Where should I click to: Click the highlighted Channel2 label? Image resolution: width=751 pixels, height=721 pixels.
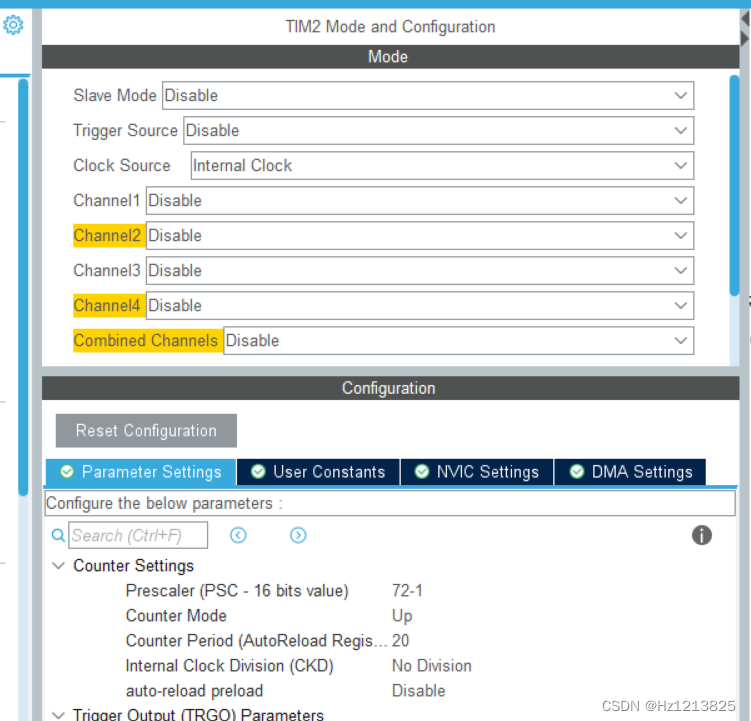[x=109, y=236]
